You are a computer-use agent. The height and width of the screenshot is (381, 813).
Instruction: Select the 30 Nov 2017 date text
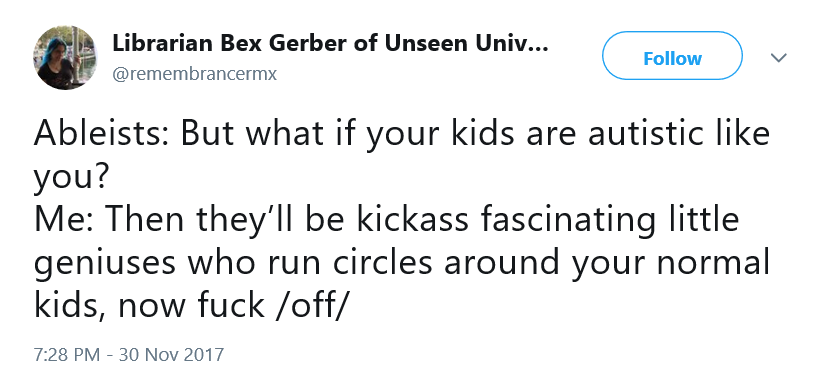click(x=172, y=355)
